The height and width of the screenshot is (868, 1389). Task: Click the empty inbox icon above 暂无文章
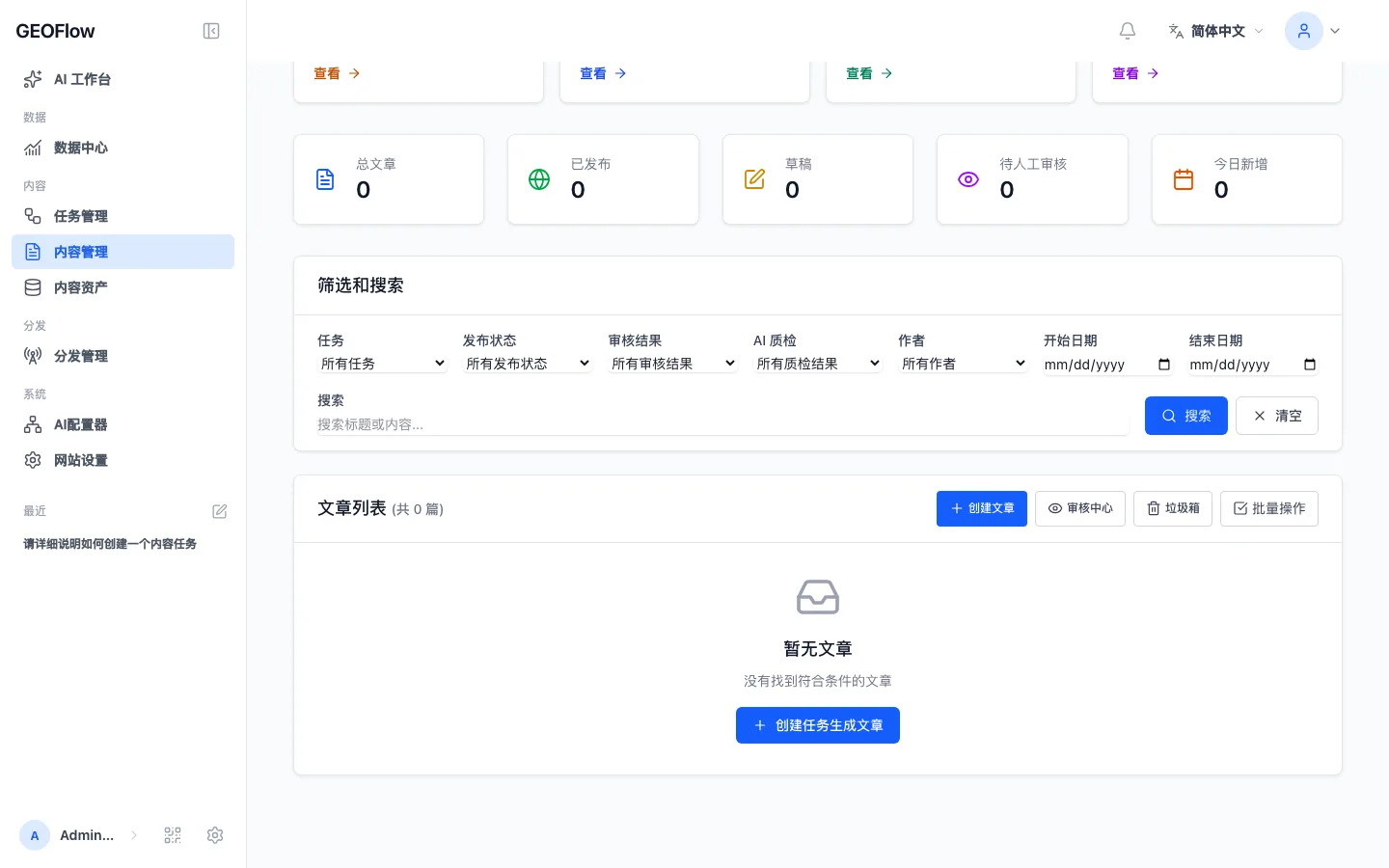pos(818,597)
